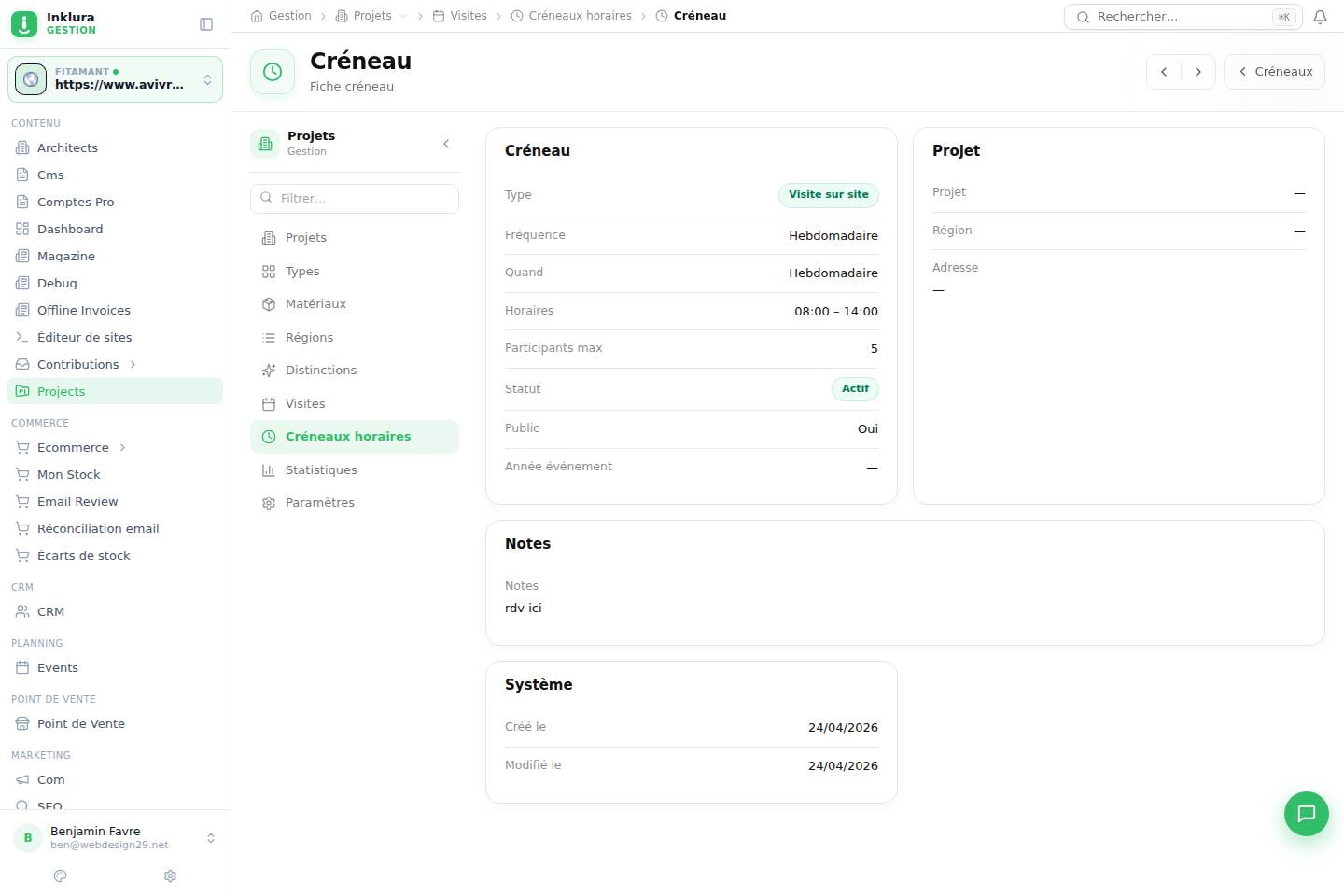This screenshot has width=1344, height=896.
Task: Select Visites in the submenu
Action: pos(355,403)
